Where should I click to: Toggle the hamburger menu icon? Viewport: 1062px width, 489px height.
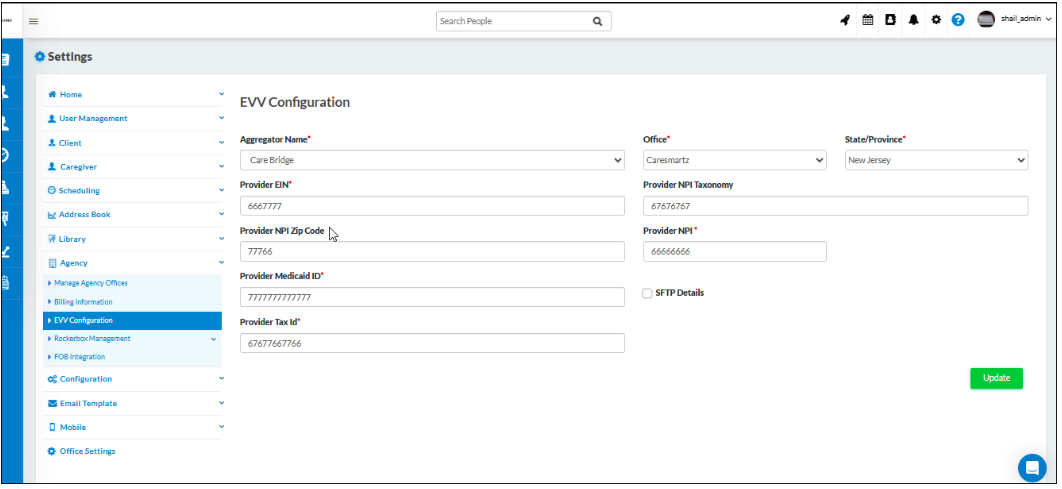(33, 21)
